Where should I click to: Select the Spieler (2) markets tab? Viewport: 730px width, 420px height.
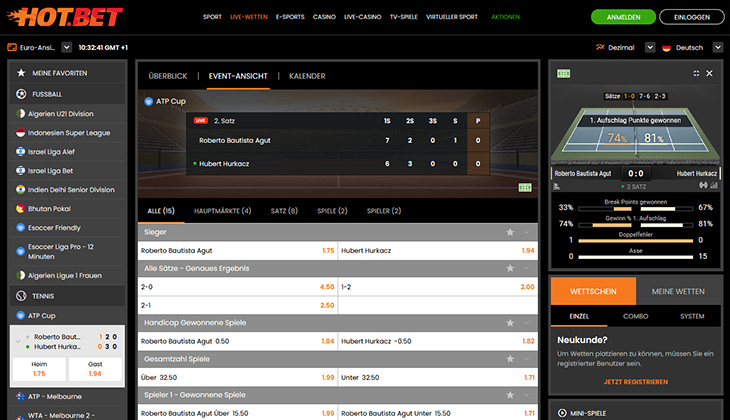tap(384, 211)
